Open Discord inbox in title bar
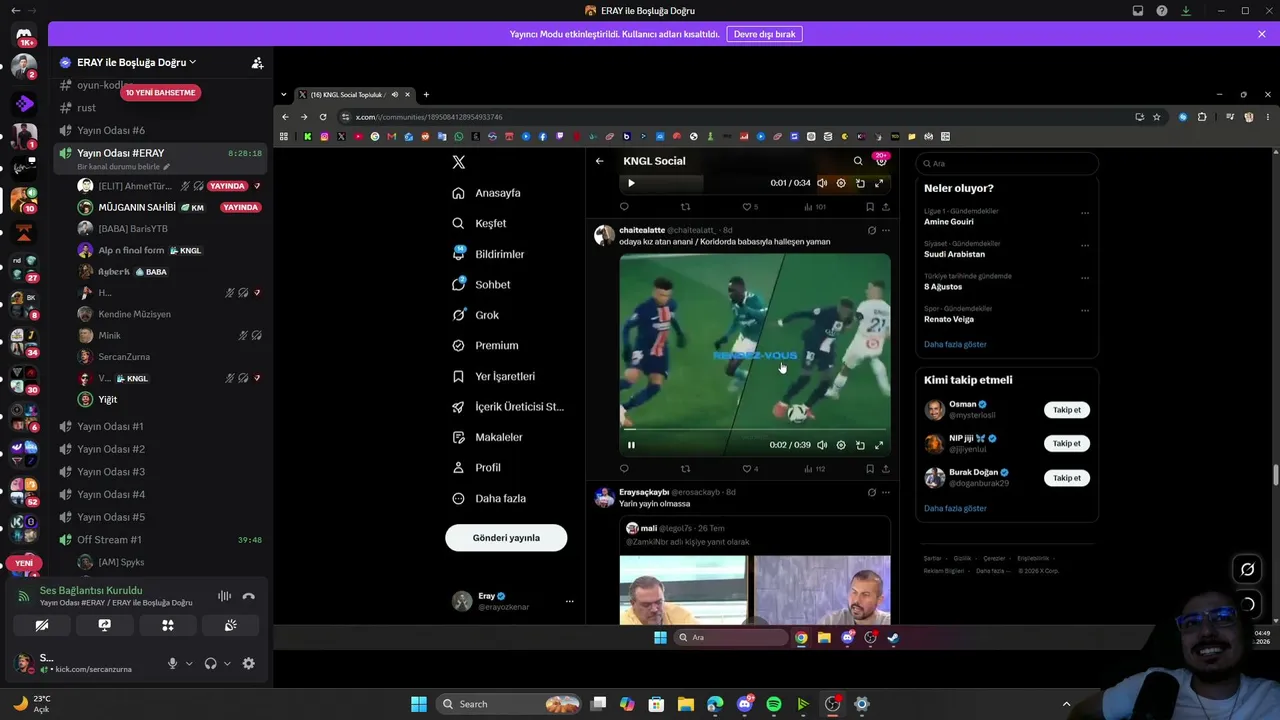Viewport: 1280px width, 720px height. pos(1138,11)
